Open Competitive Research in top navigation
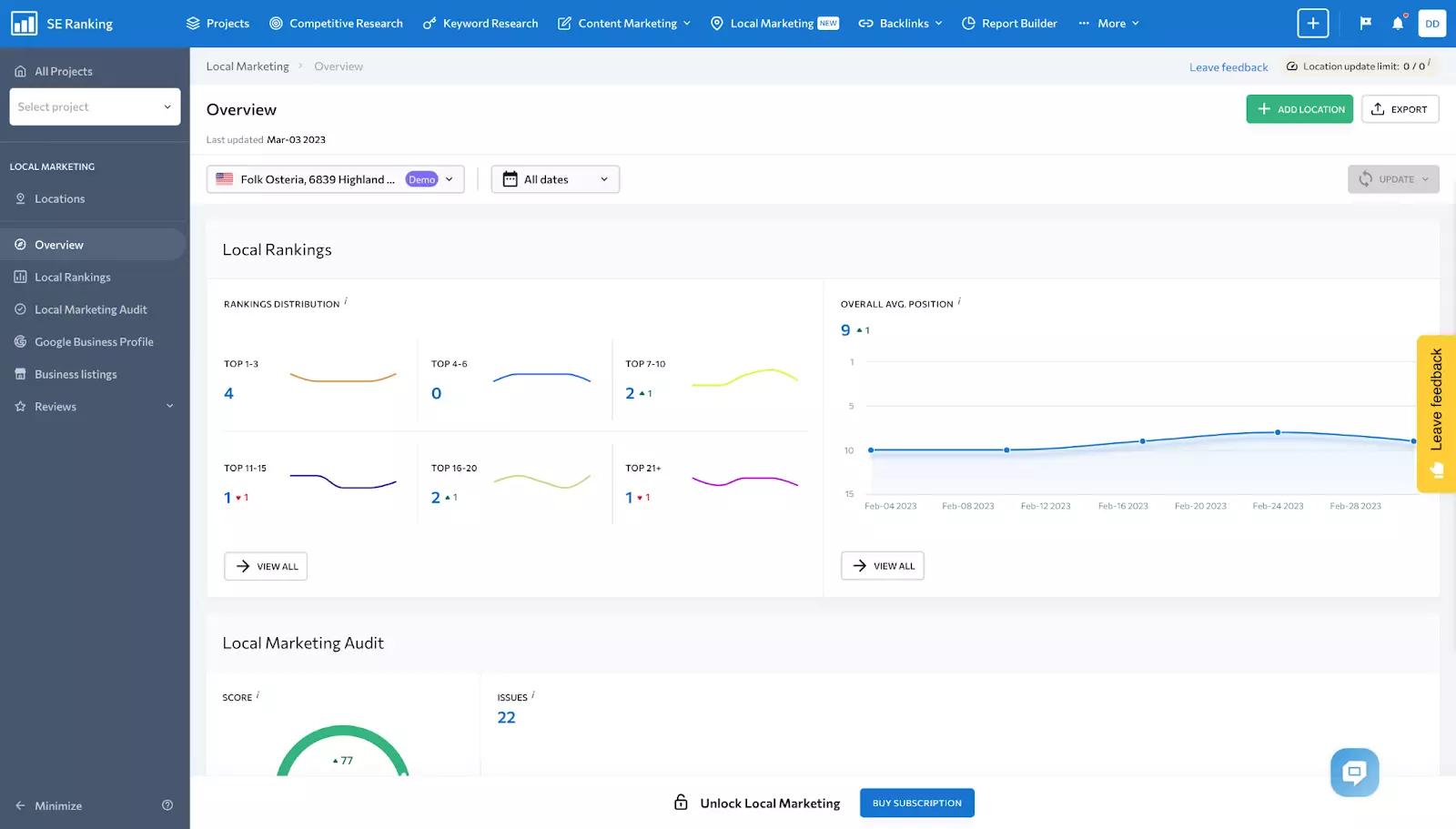 pyautogui.click(x=336, y=24)
